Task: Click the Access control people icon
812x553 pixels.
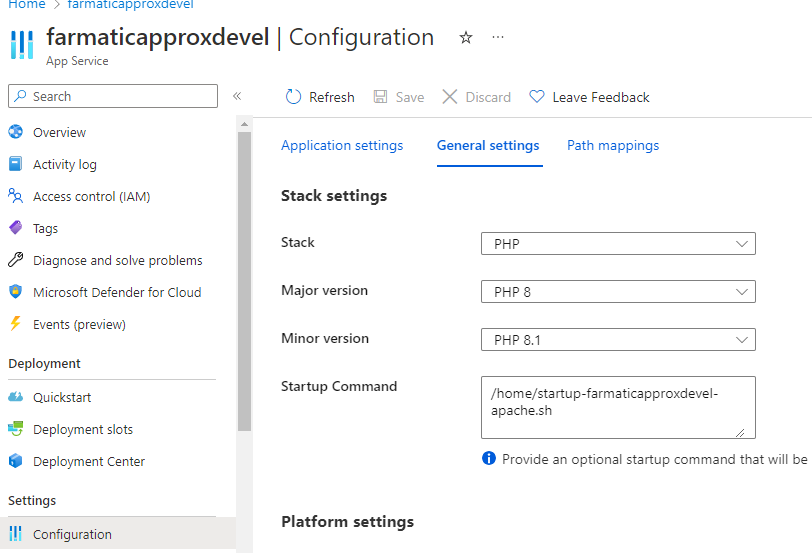Action: pos(16,196)
